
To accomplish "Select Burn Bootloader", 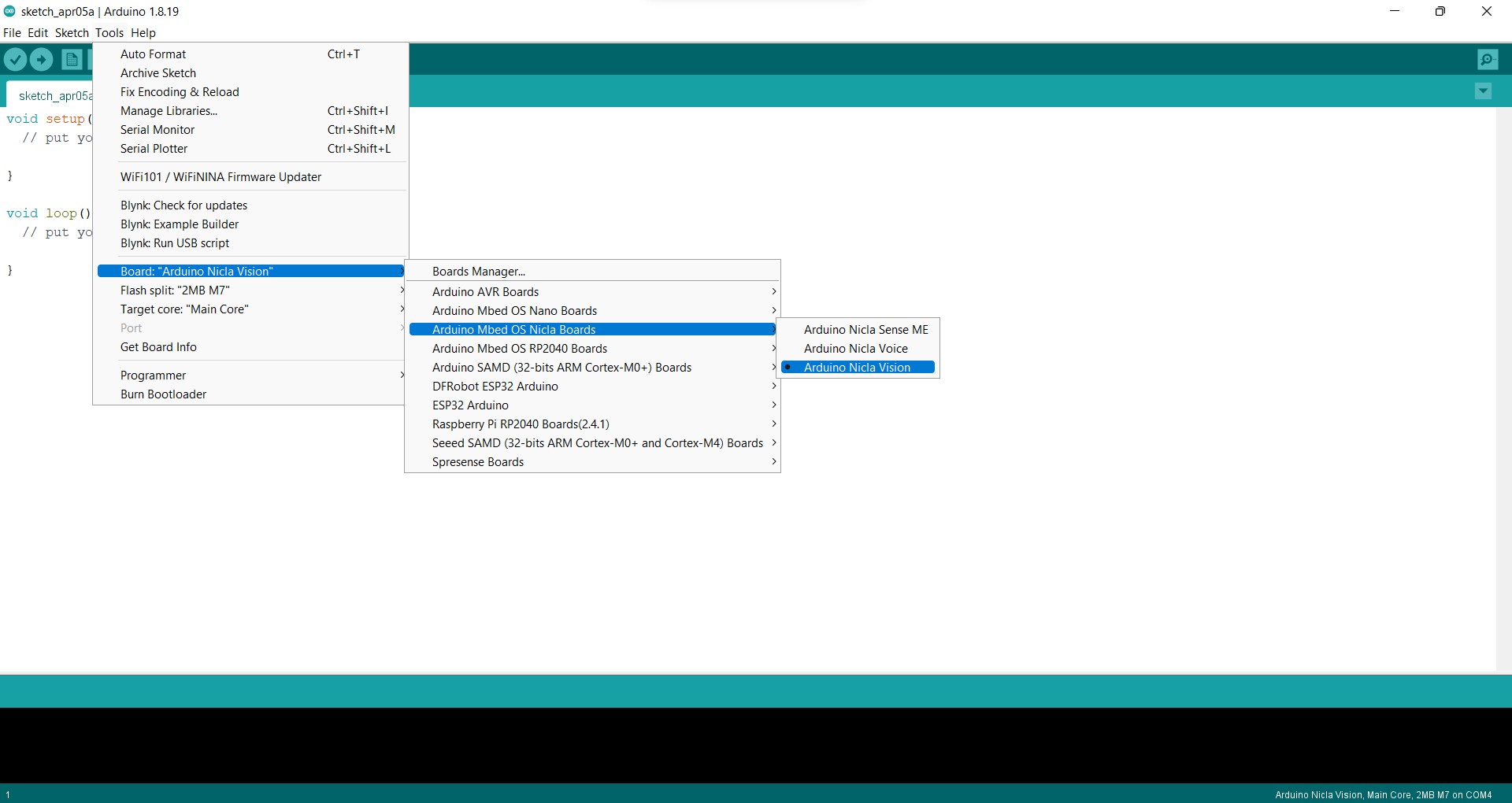I will 250,394.
